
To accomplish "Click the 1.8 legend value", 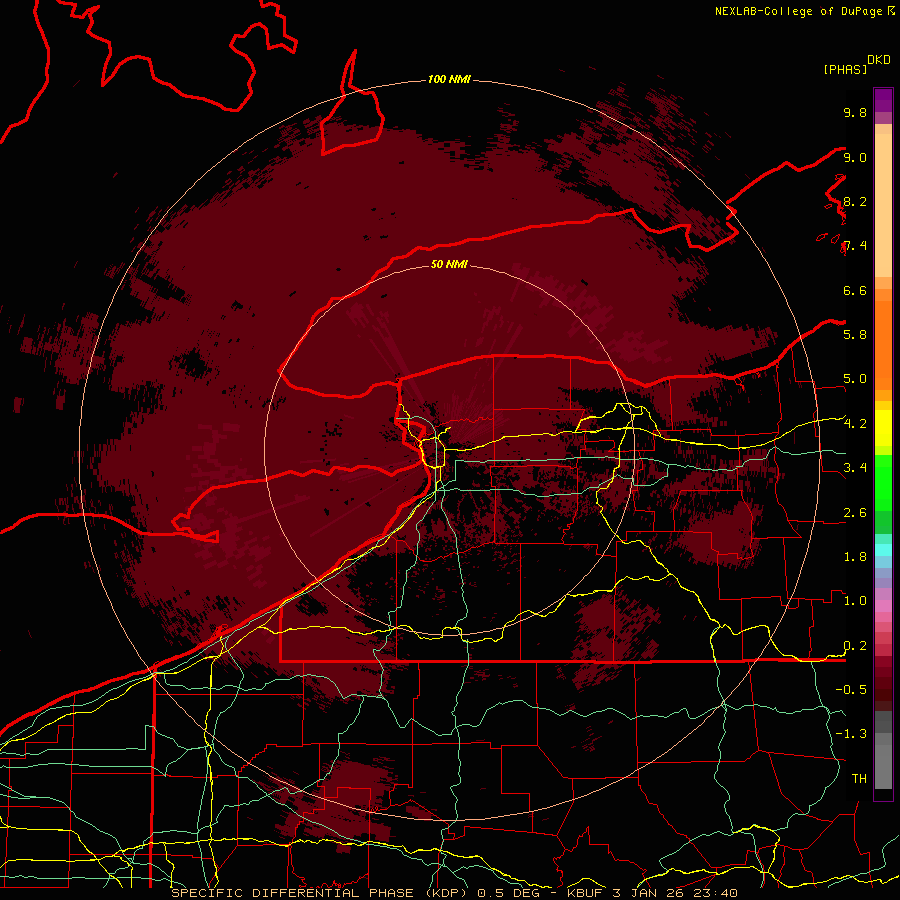I will pos(855,557).
